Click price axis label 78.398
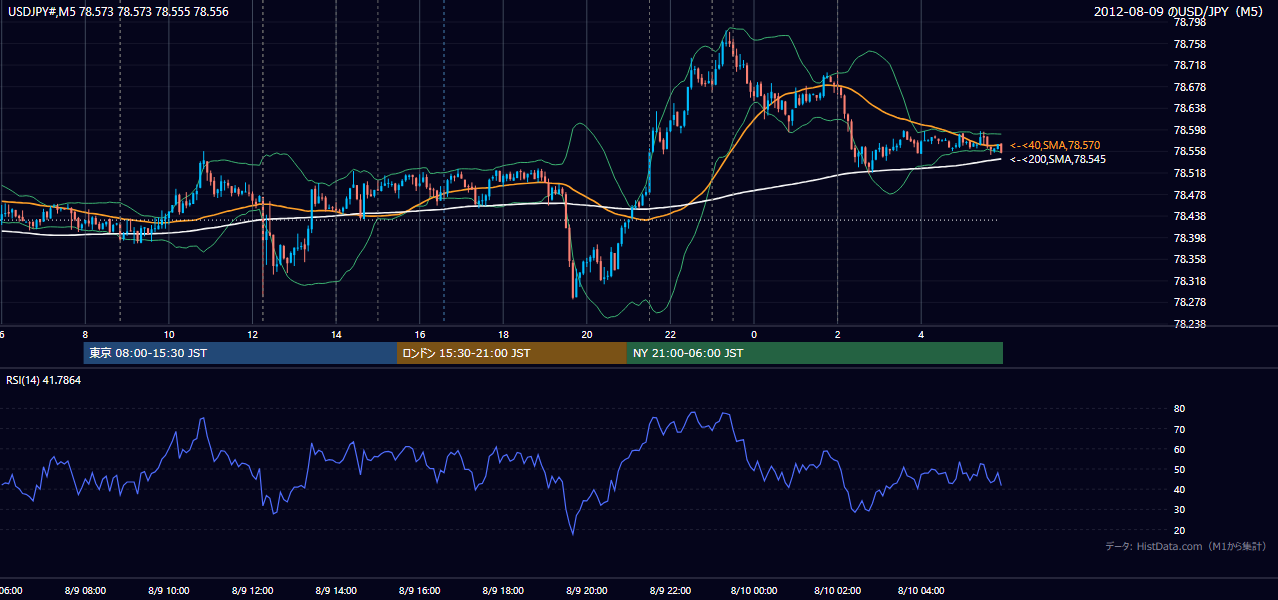Screen dimensions: 1278x600 pyautogui.click(x=1190, y=238)
